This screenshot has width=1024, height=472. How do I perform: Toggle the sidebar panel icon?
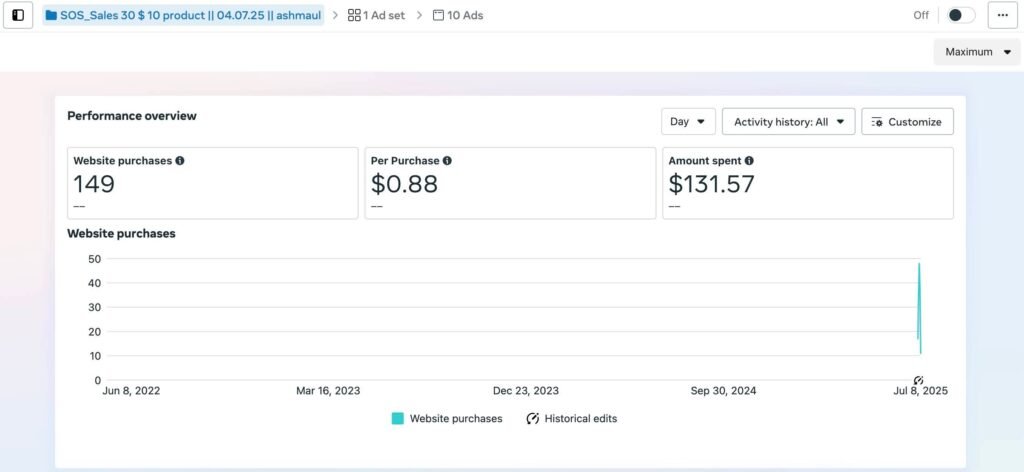click(x=18, y=15)
